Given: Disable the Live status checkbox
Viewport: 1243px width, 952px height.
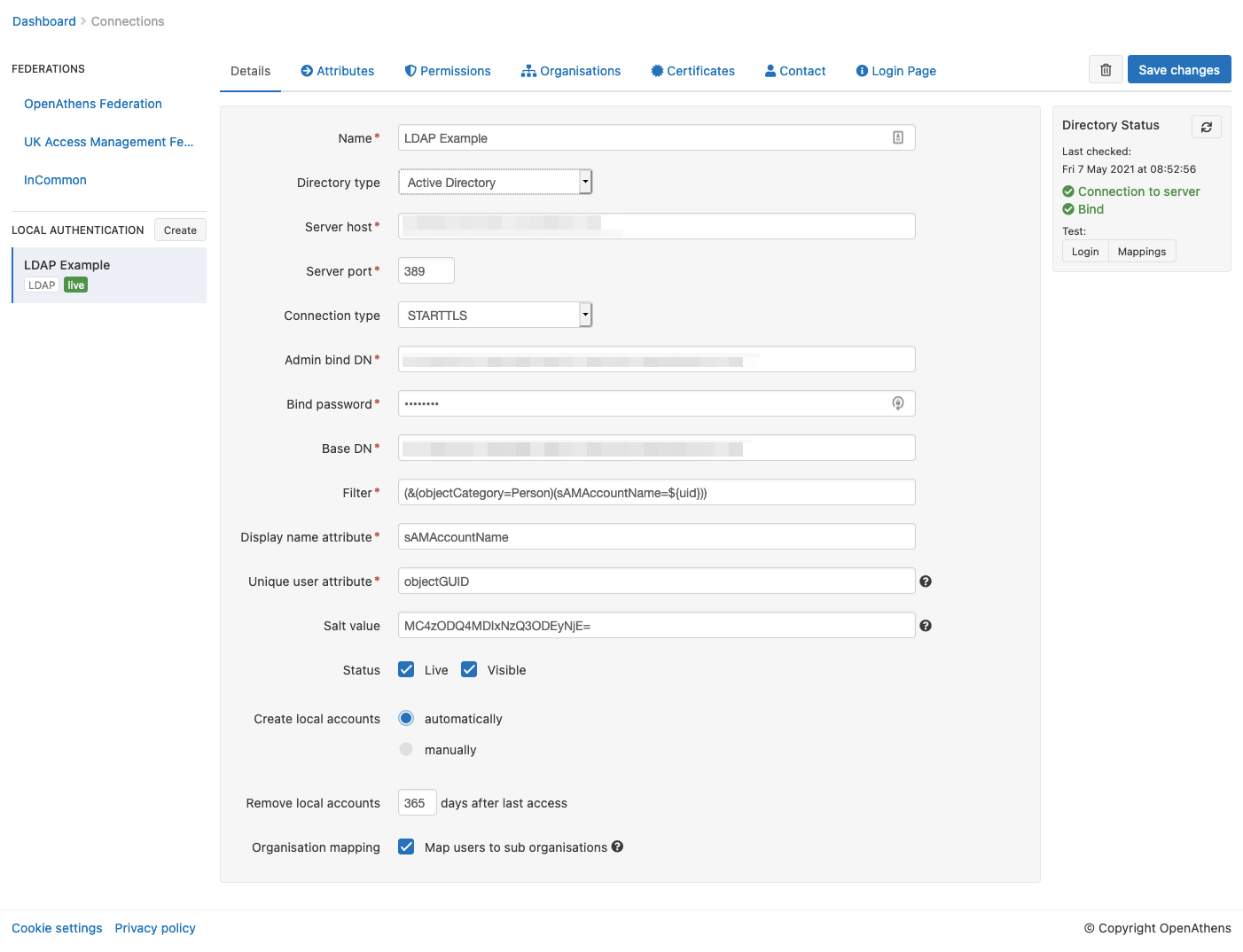Looking at the screenshot, I should [406, 669].
